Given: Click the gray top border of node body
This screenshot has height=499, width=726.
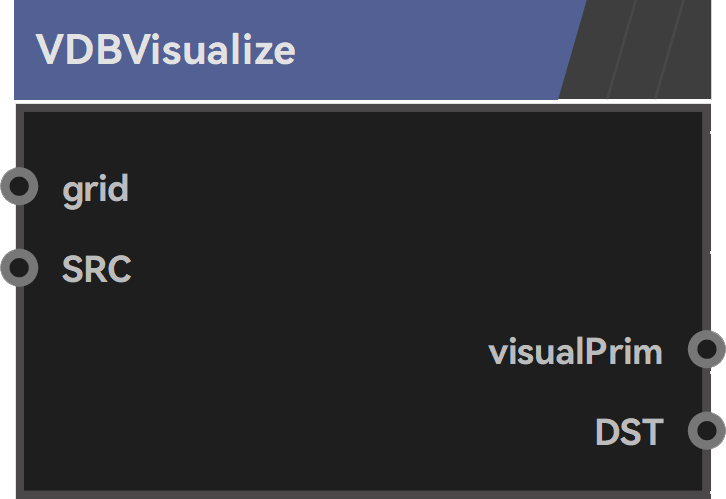Looking at the screenshot, I should (x=363, y=108).
